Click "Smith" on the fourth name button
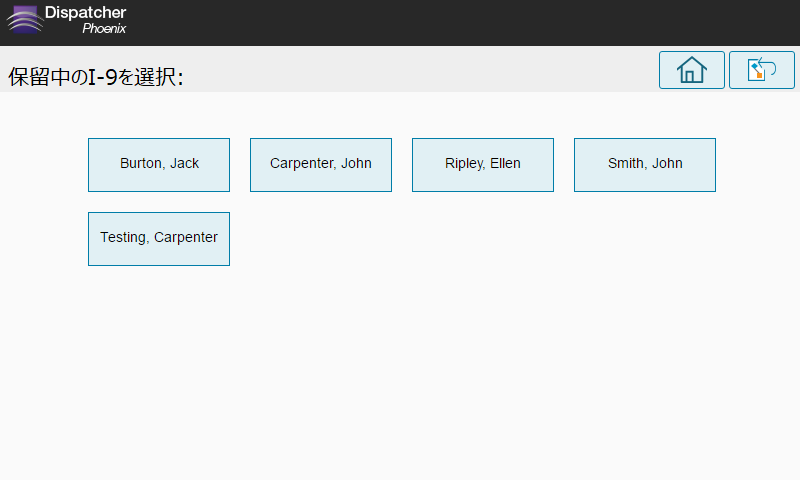The width and height of the screenshot is (800, 480). (627, 163)
